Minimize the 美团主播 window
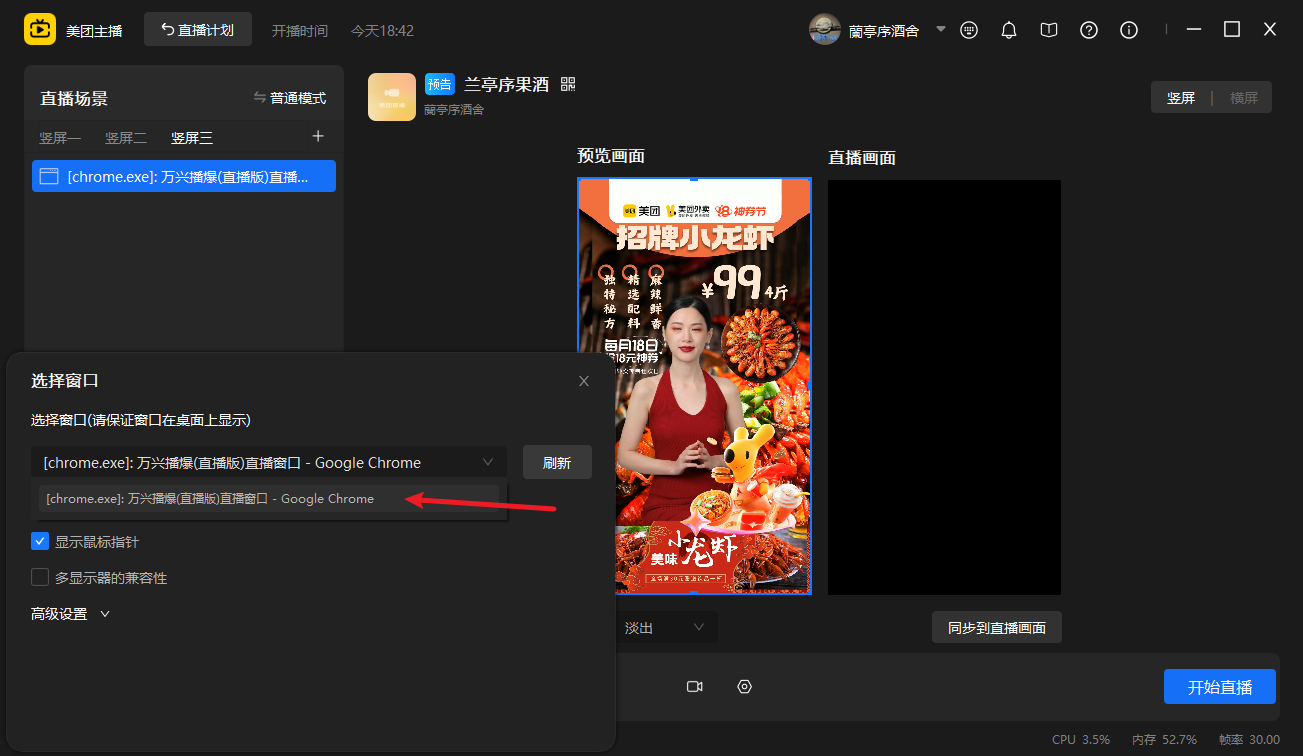Viewport: 1303px width, 756px height. (x=1195, y=30)
